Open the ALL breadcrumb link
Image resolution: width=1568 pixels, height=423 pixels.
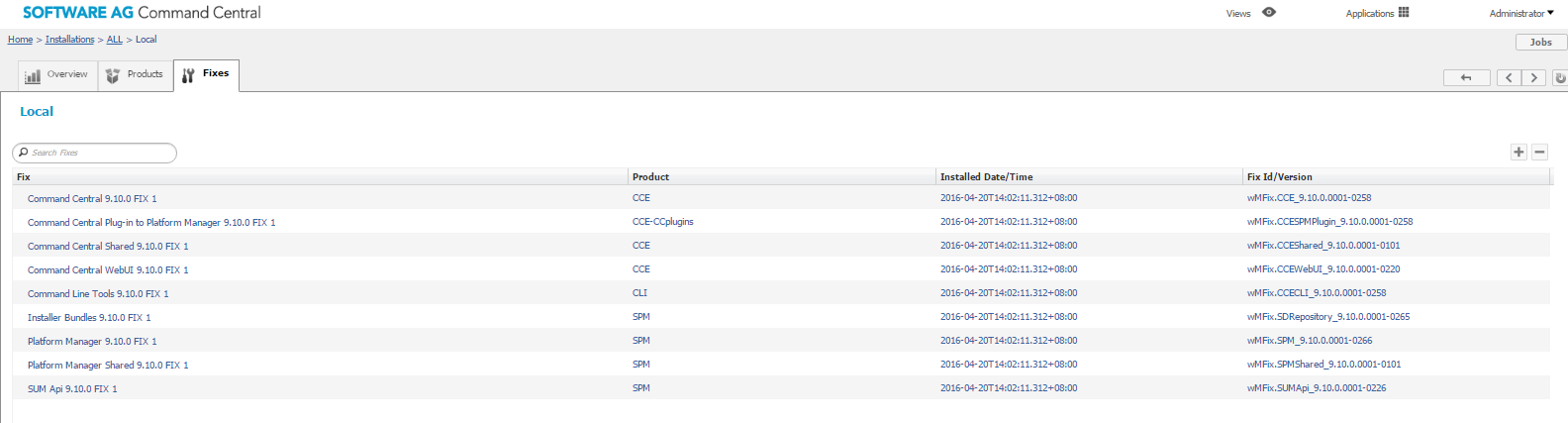pos(115,40)
